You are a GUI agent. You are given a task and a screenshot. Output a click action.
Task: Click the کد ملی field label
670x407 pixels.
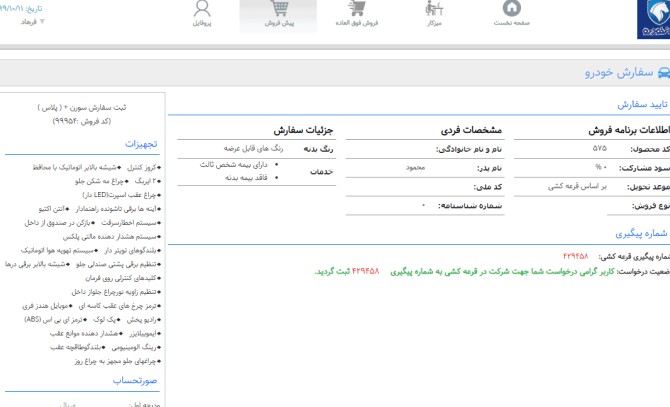tap(488, 187)
